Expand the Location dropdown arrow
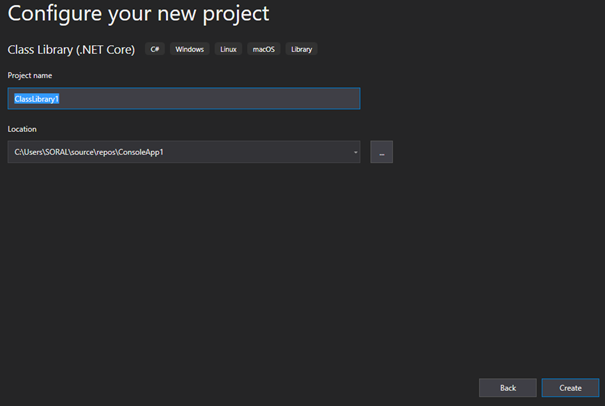The width and height of the screenshot is (605, 406). coord(355,152)
